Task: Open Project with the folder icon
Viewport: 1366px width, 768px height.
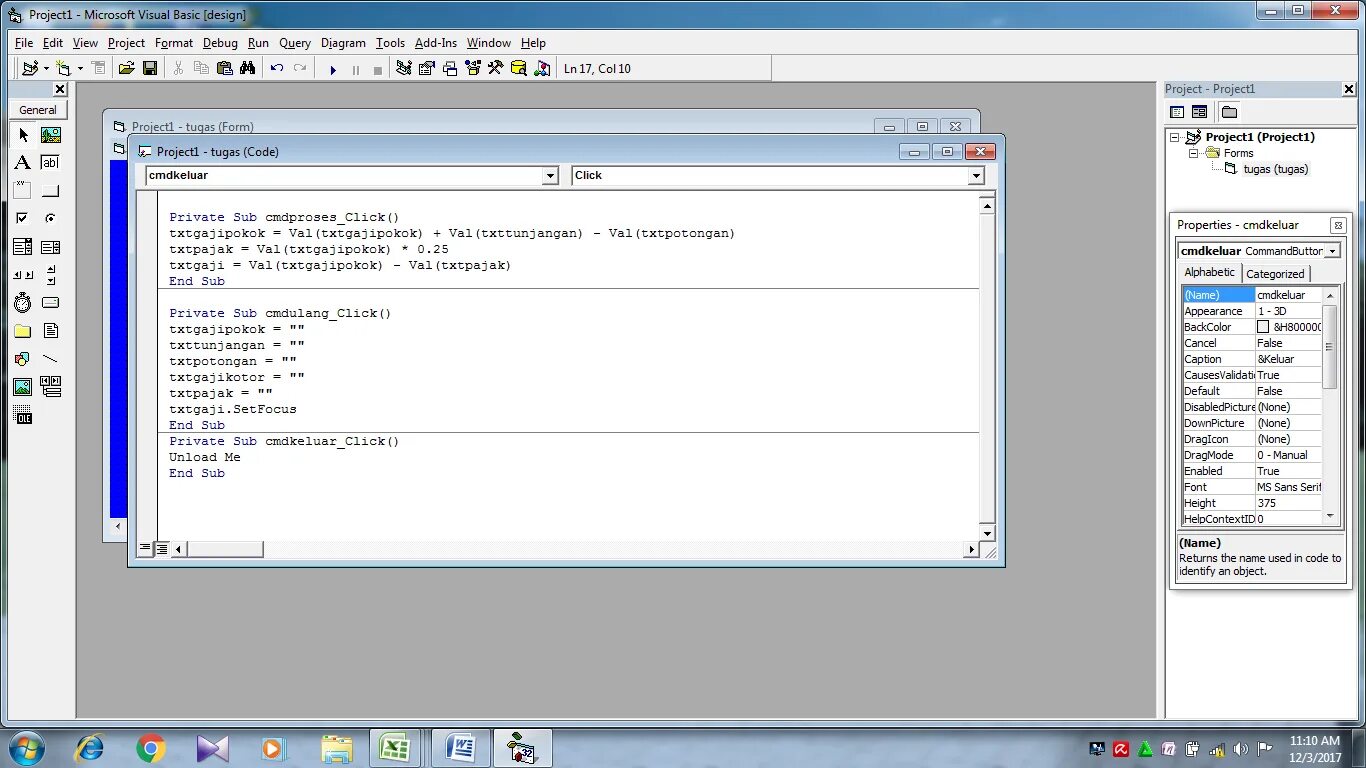Action: pyautogui.click(x=126, y=68)
